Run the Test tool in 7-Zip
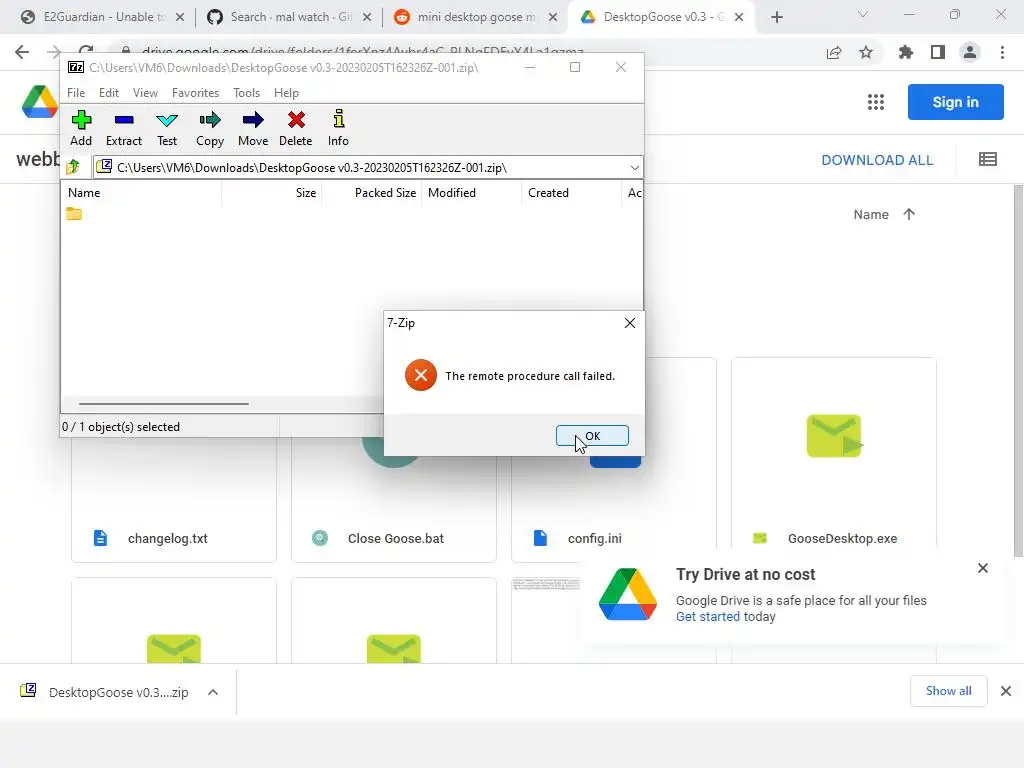This screenshot has height=768, width=1024. point(167,128)
